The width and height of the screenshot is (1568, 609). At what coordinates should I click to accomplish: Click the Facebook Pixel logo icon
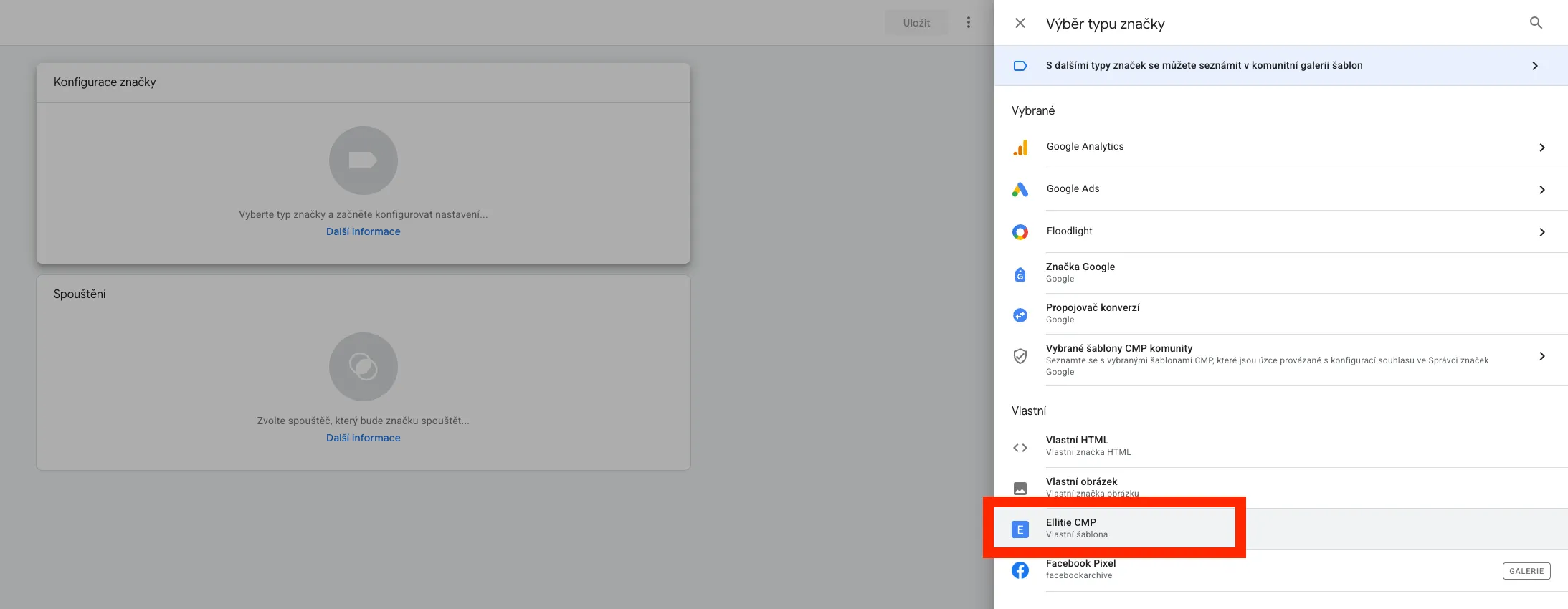point(1020,570)
